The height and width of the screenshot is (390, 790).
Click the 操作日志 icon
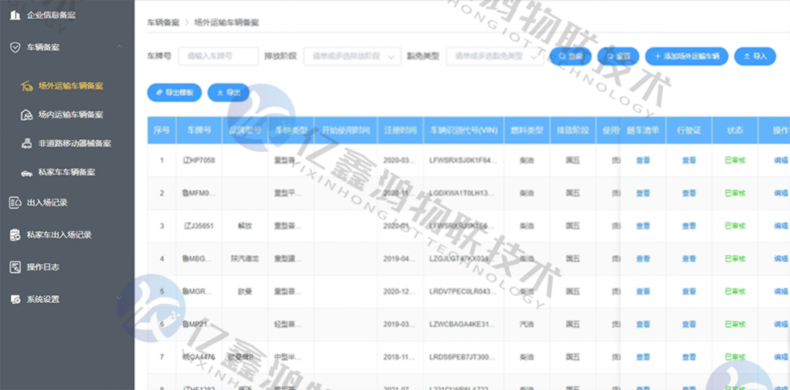[x=15, y=267]
